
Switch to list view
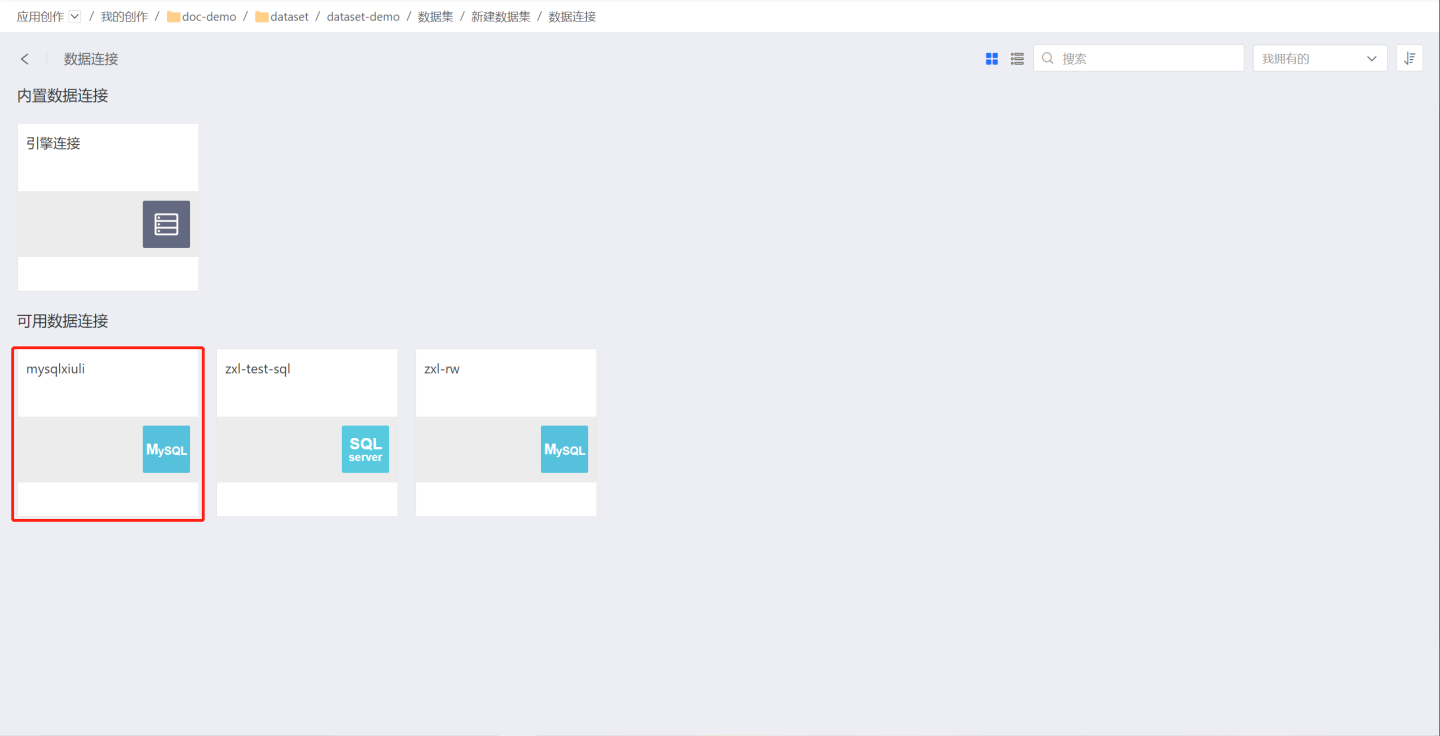[x=1017, y=59]
